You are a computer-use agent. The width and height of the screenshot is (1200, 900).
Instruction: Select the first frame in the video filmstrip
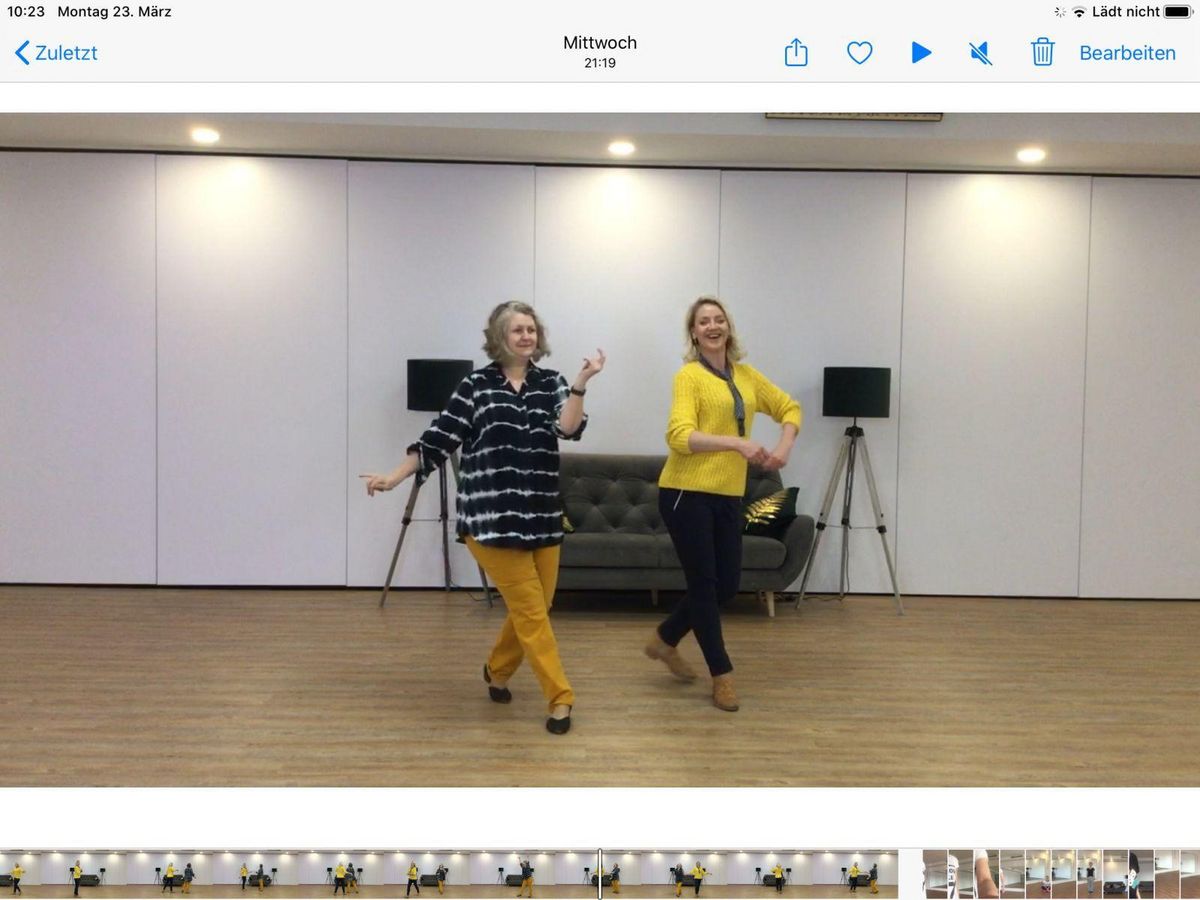tap(20, 874)
